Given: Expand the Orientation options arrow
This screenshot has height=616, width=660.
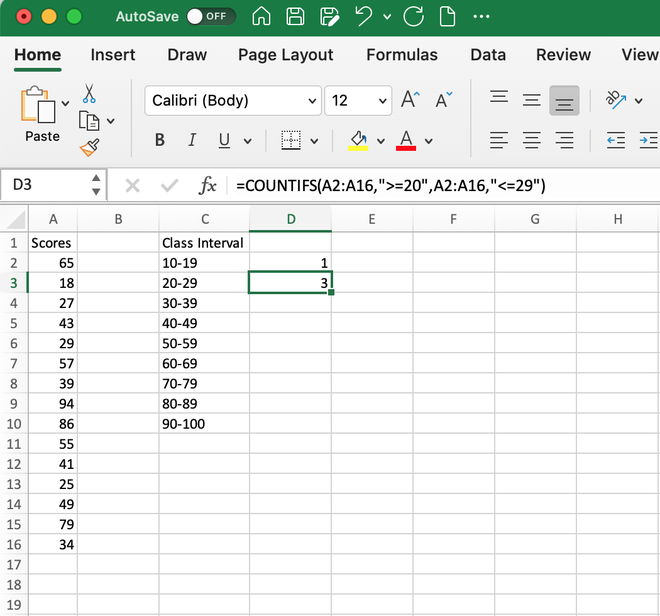Looking at the screenshot, I should tap(639, 101).
